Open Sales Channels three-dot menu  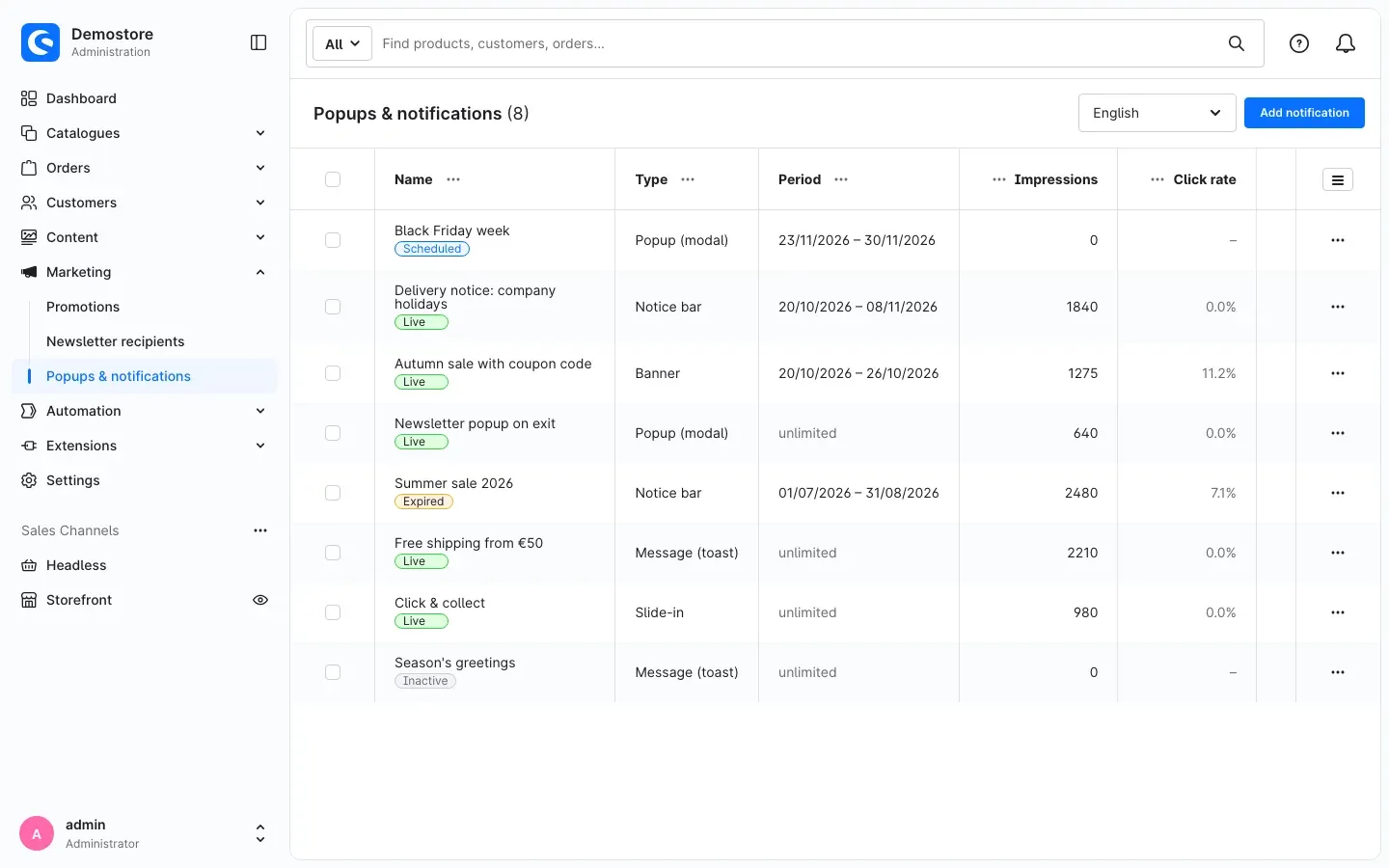260,530
